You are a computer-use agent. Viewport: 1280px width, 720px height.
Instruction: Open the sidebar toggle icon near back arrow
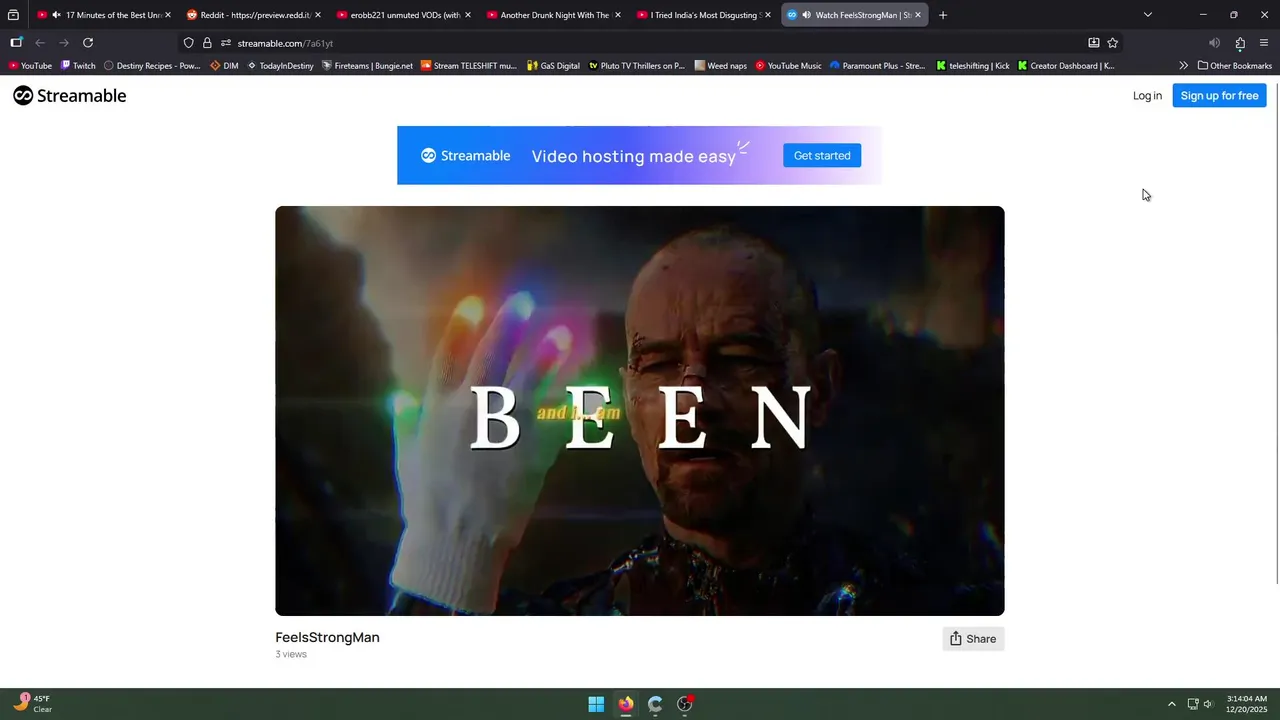[16, 43]
